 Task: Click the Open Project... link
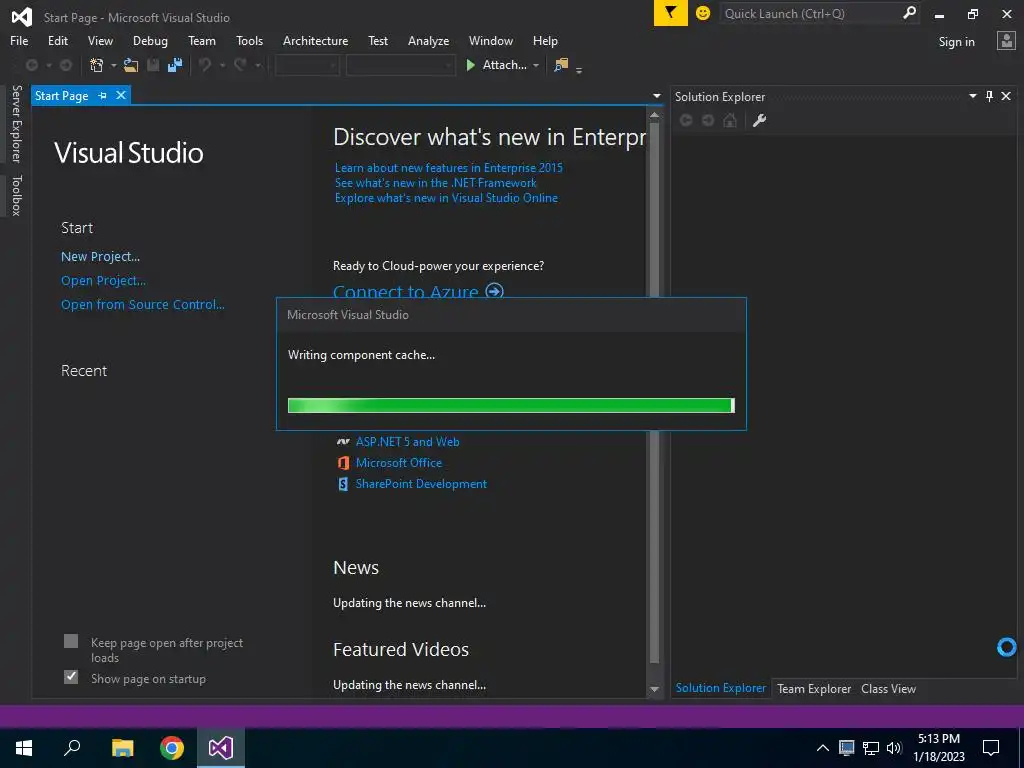point(103,281)
